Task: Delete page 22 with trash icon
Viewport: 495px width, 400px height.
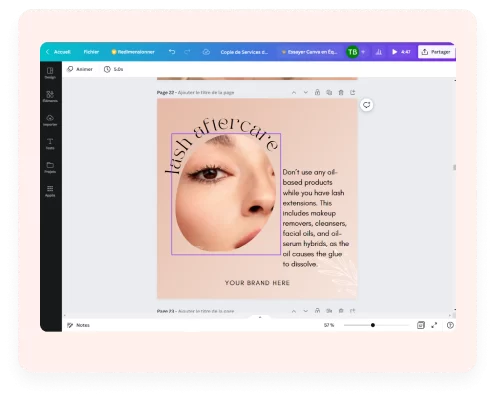Action: click(x=341, y=92)
